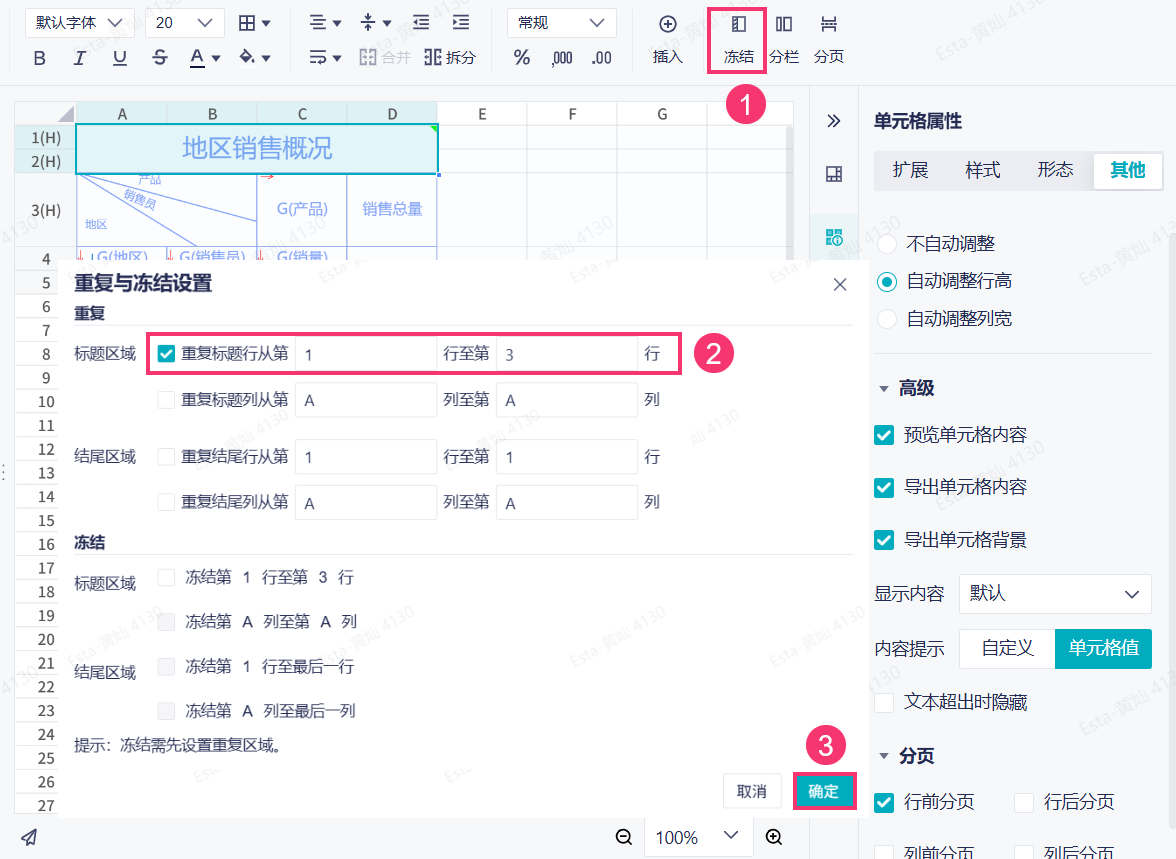Switch to the 其他 tab
Viewport: 1176px width, 859px height.
[x=1127, y=170]
